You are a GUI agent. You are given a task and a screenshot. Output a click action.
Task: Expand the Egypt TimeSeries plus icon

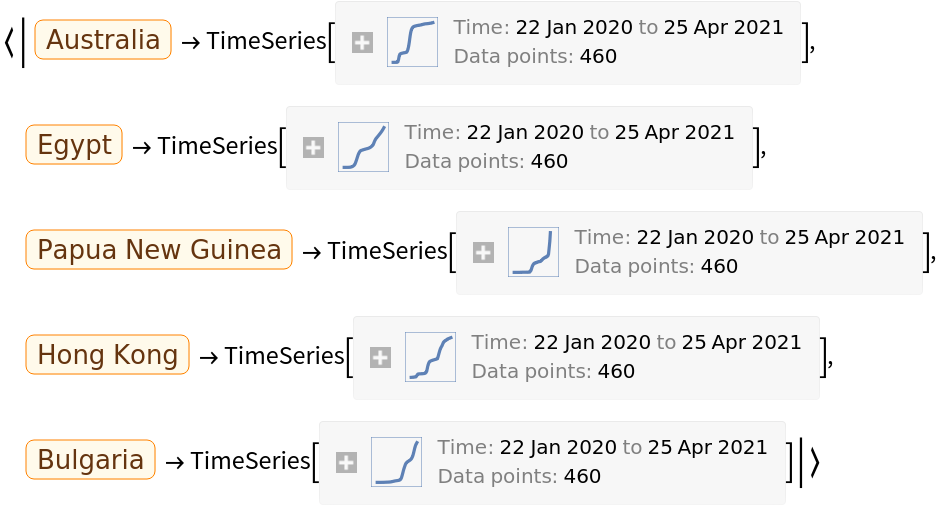(313, 148)
